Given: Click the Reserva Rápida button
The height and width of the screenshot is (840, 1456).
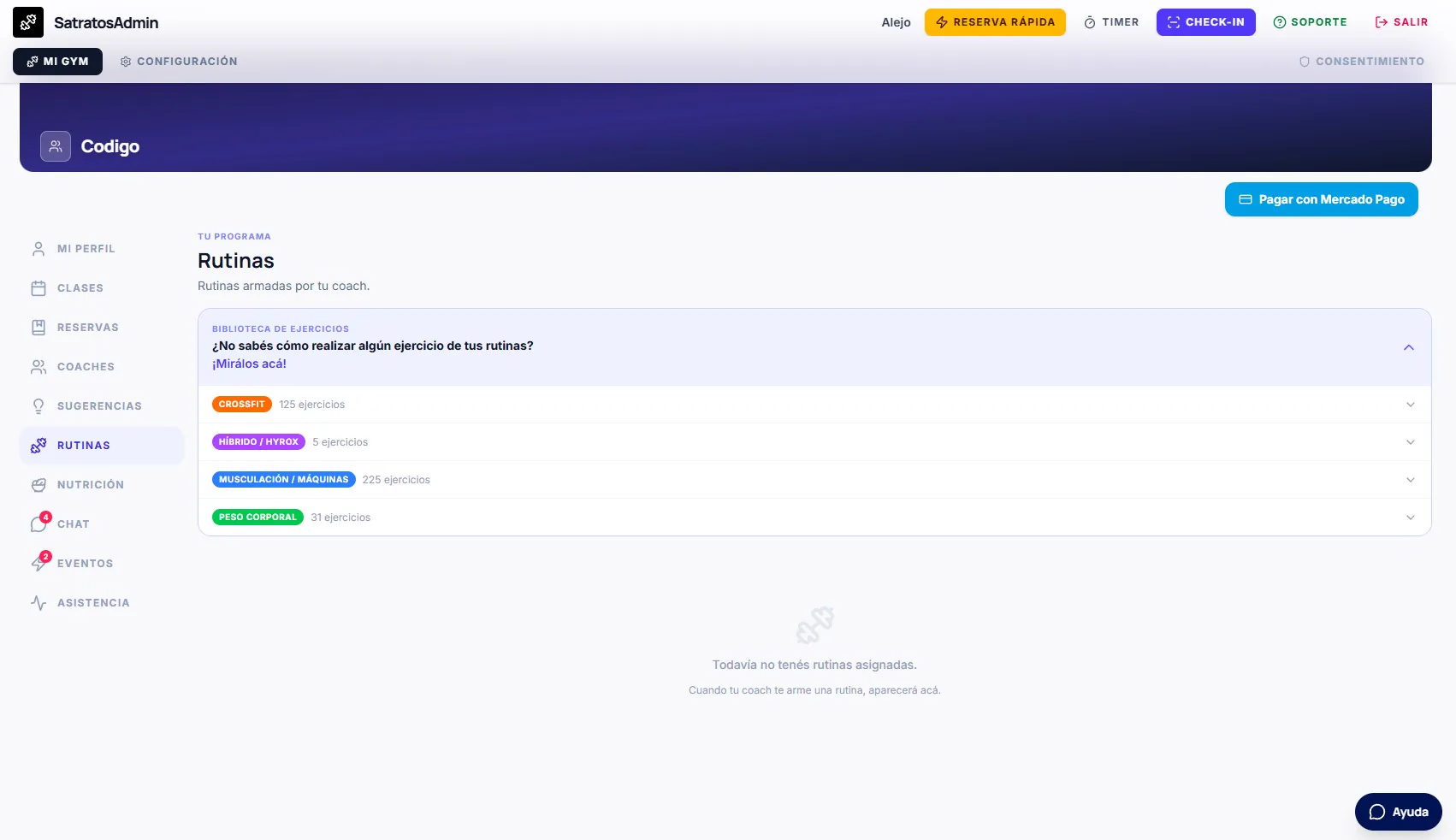Looking at the screenshot, I should coord(995,22).
